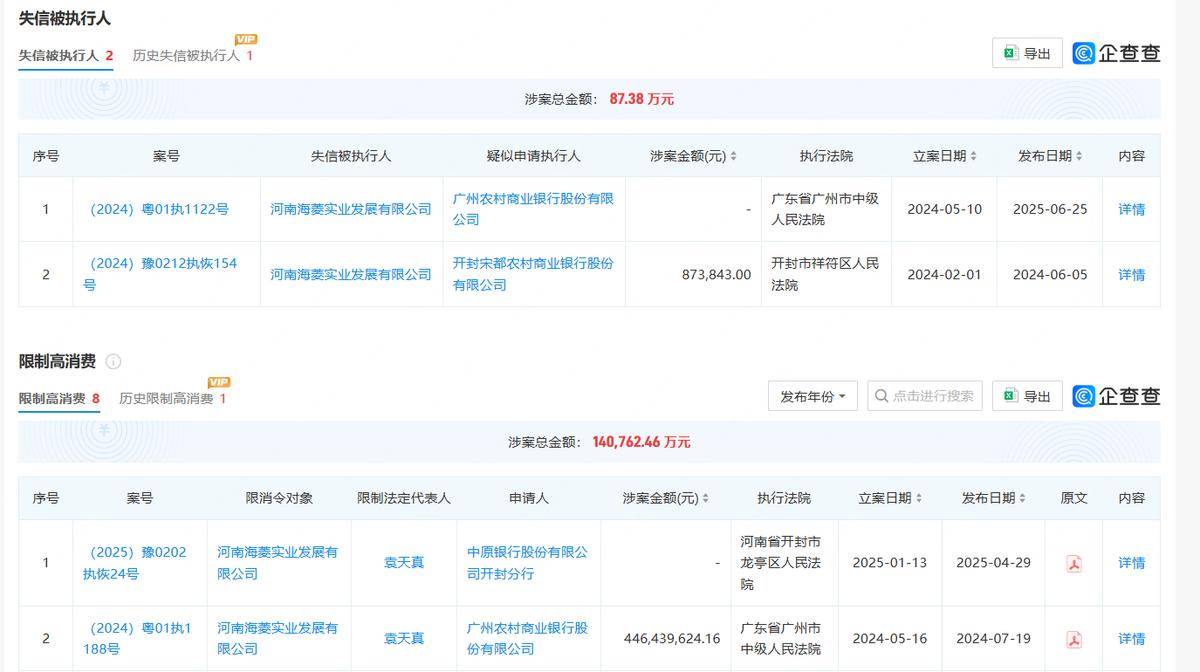Screen dimensions: 1200x672
Task: Click the 企查查 logo in 限制高消费 section
Action: tap(1116, 396)
